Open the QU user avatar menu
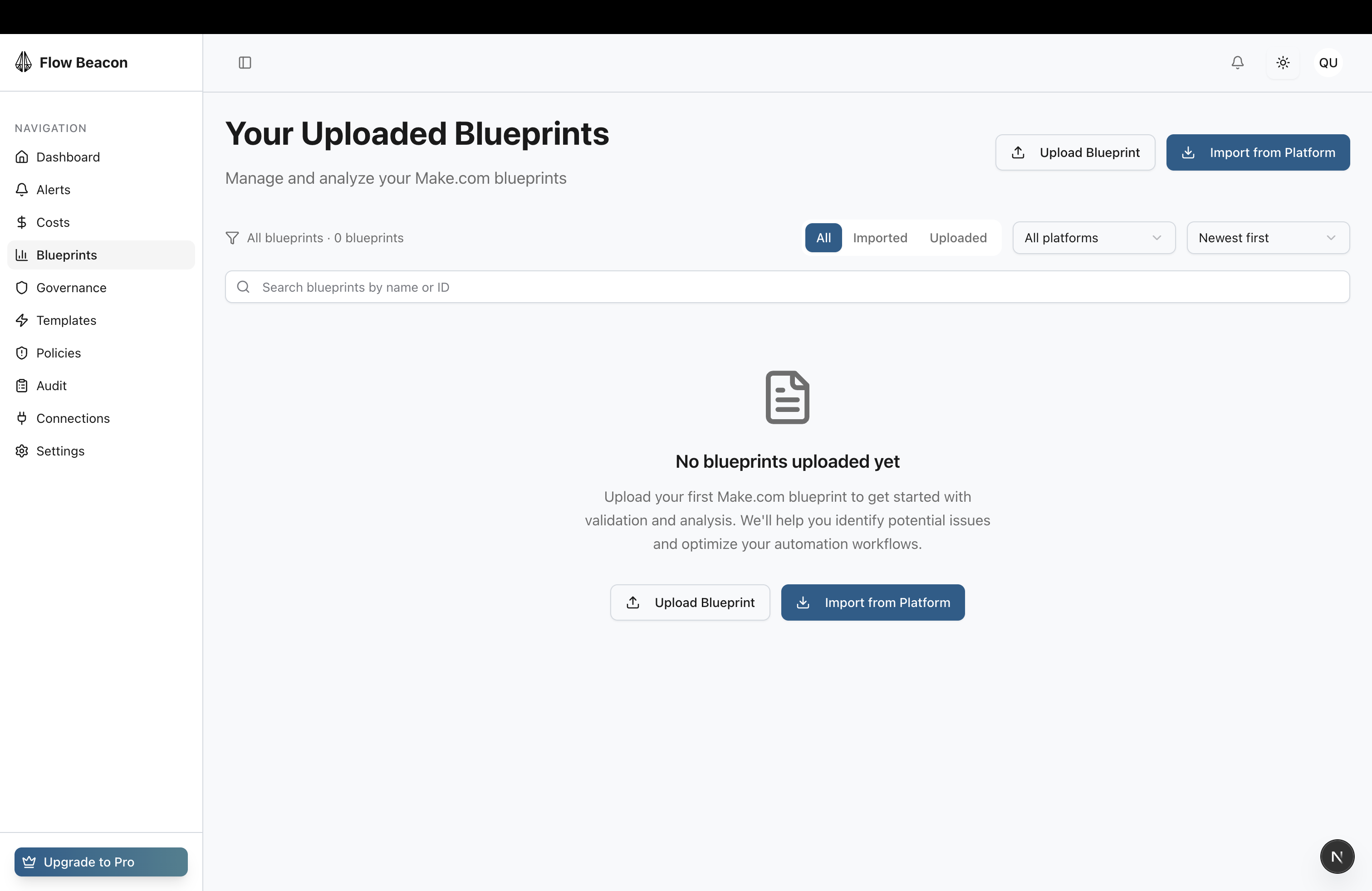The width and height of the screenshot is (1372, 891). click(1328, 62)
